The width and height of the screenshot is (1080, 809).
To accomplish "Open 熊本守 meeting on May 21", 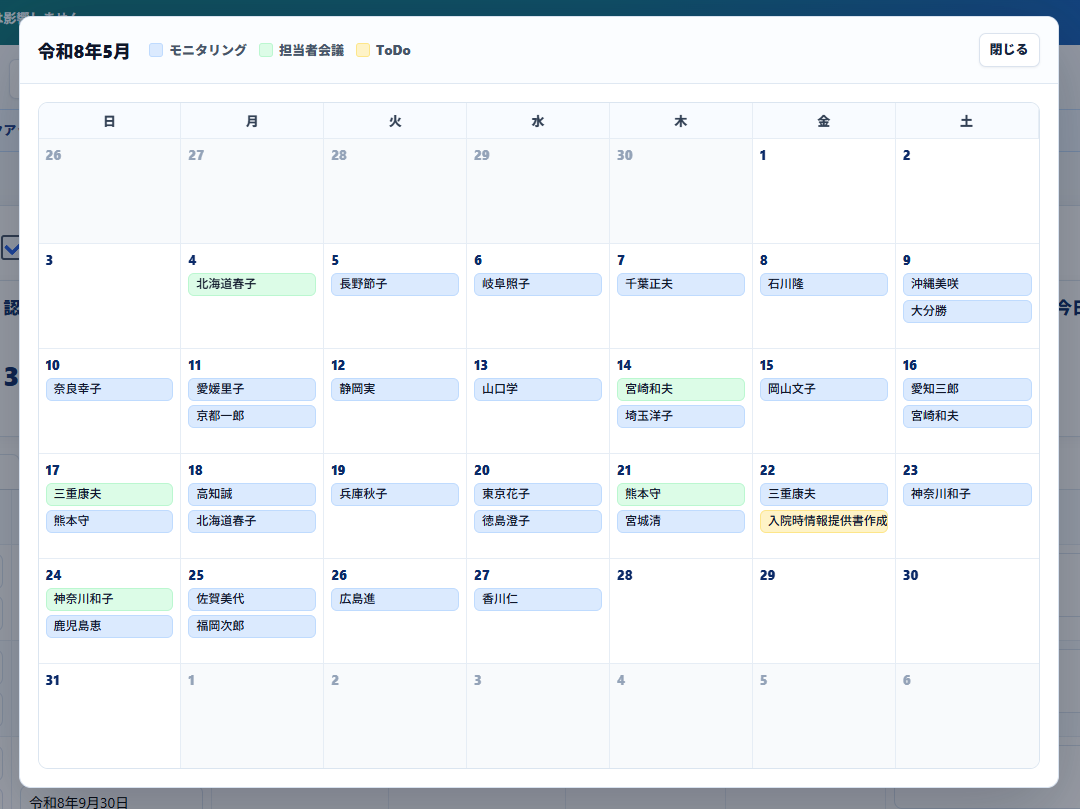I will tap(681, 494).
